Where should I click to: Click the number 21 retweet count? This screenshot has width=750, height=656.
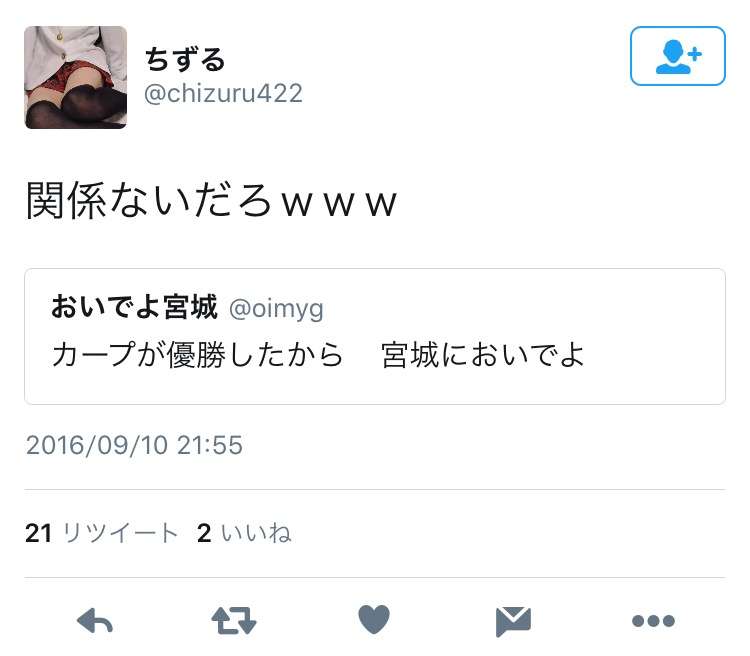38,534
